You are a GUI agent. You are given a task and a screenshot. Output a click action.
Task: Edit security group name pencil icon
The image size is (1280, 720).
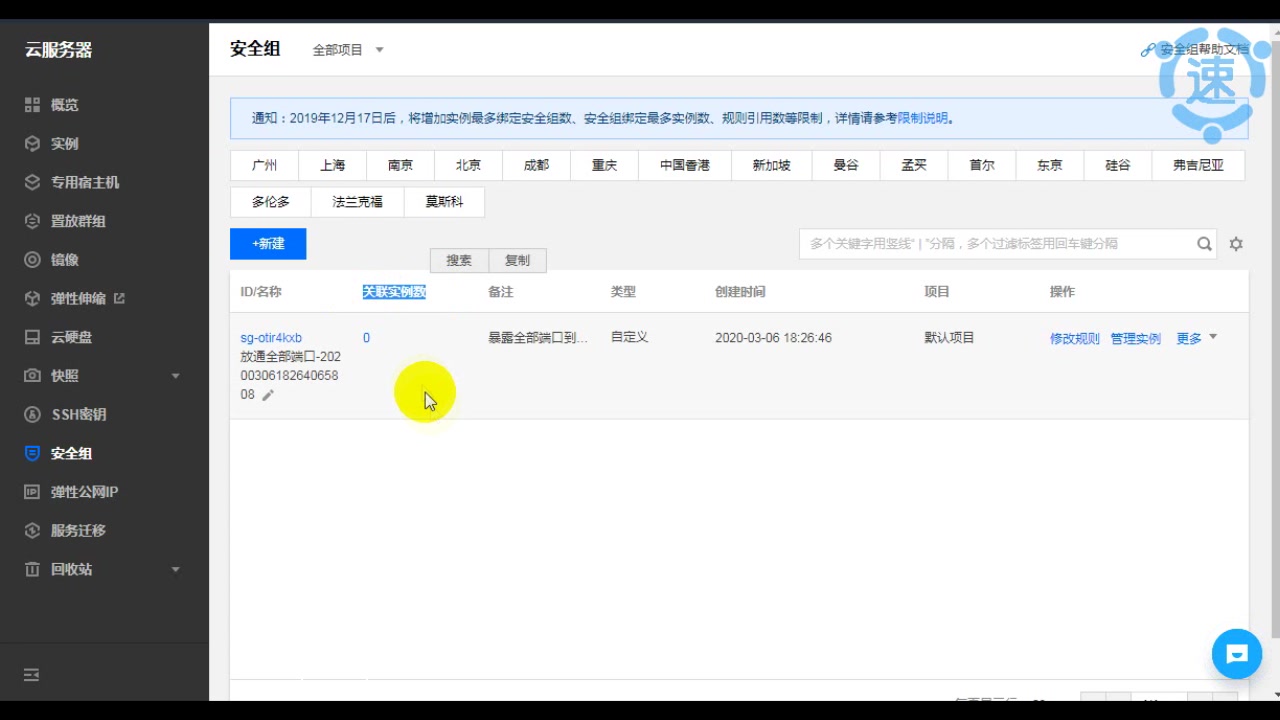(x=267, y=395)
